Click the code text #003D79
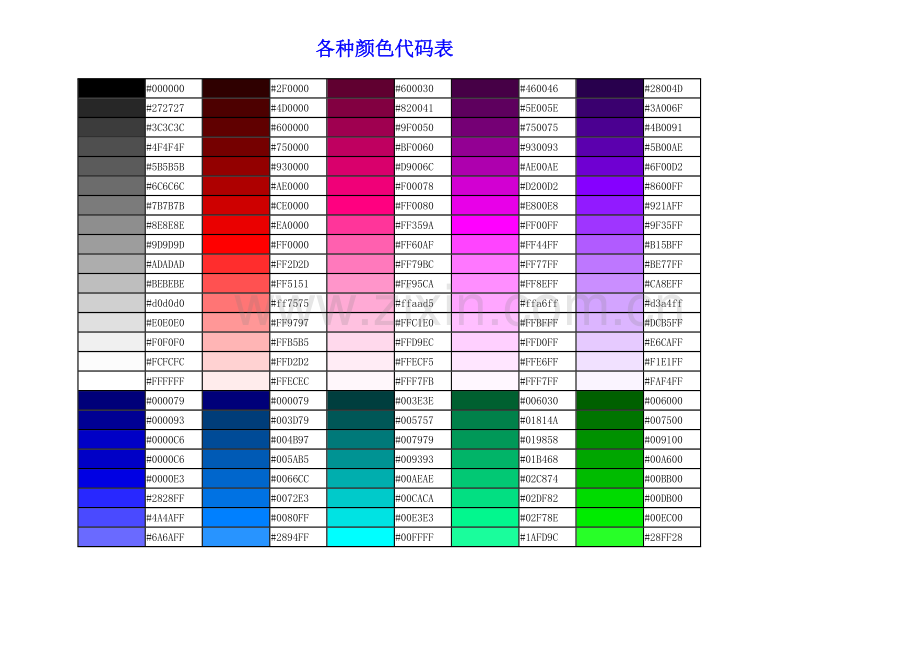The width and height of the screenshot is (920, 651). point(289,421)
